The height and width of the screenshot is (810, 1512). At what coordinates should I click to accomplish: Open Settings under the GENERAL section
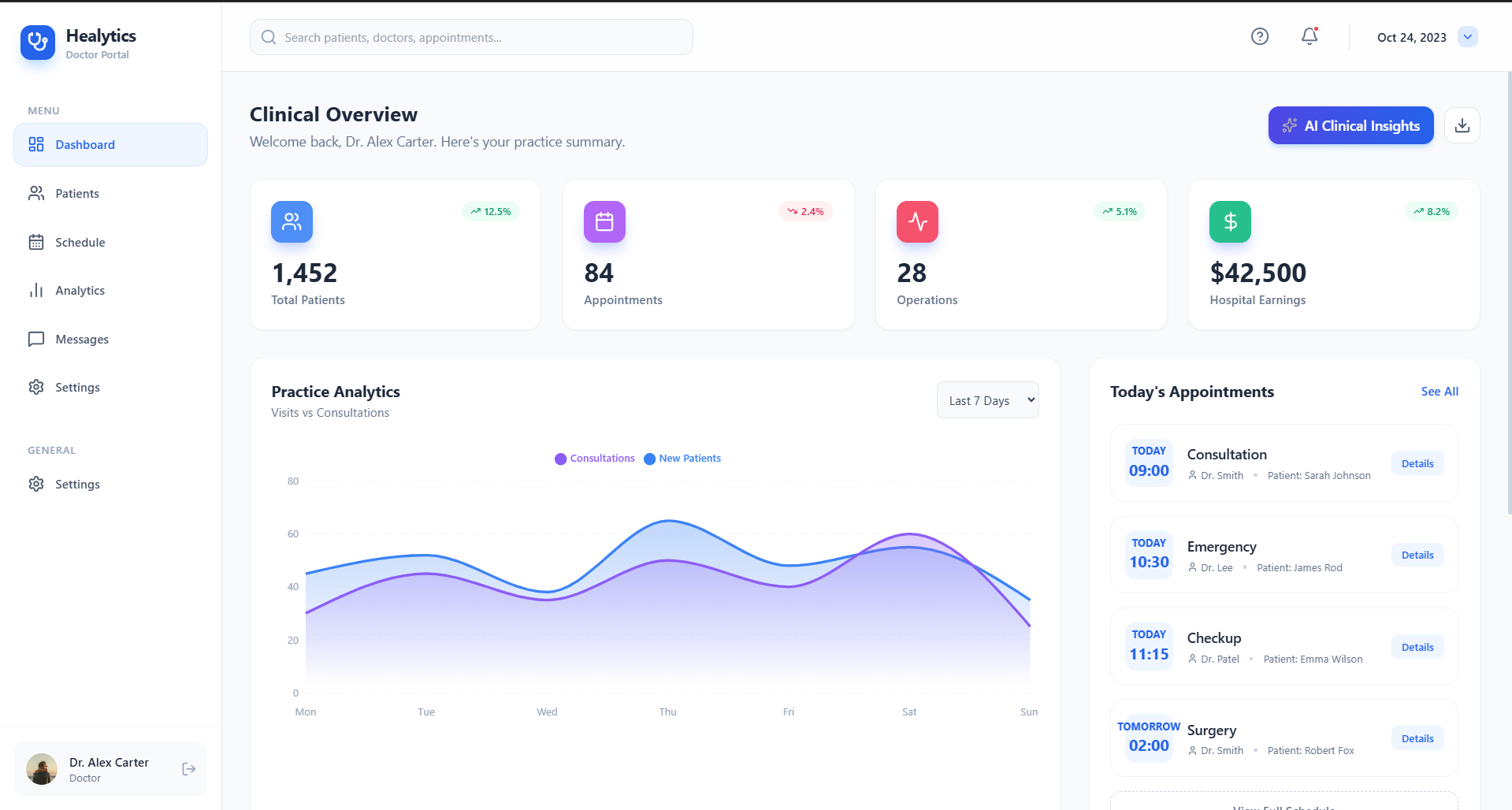coord(110,484)
